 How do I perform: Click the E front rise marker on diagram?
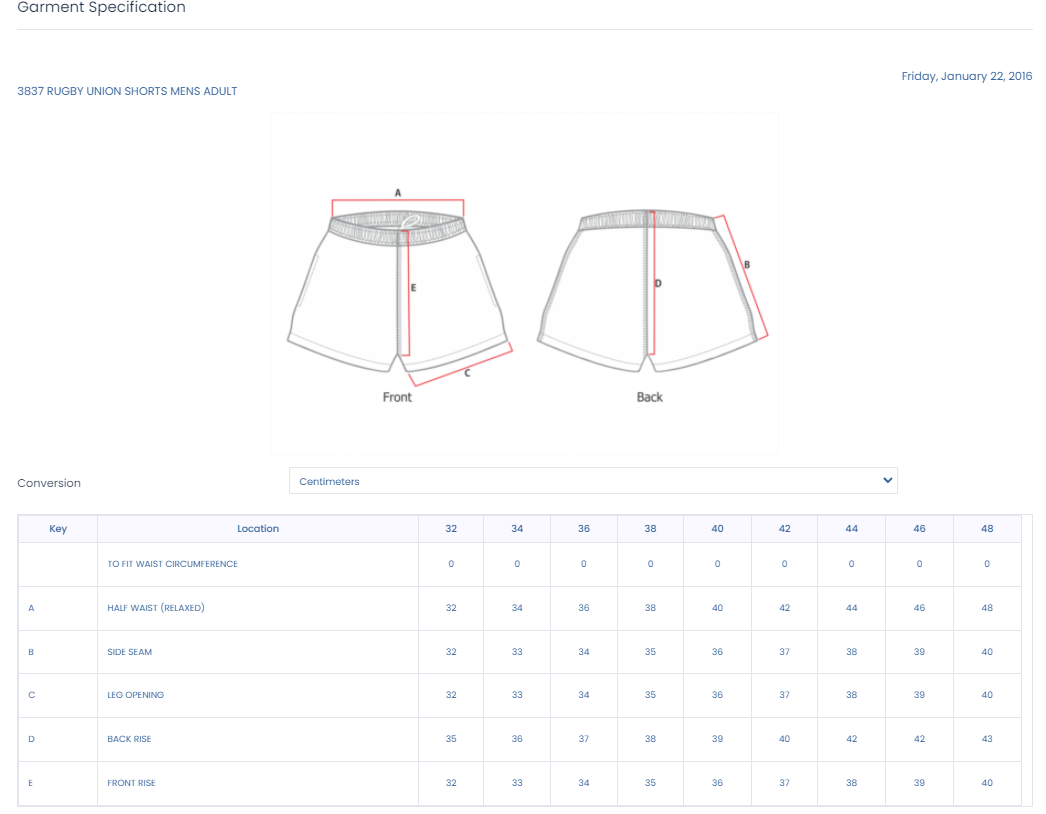coord(413,287)
